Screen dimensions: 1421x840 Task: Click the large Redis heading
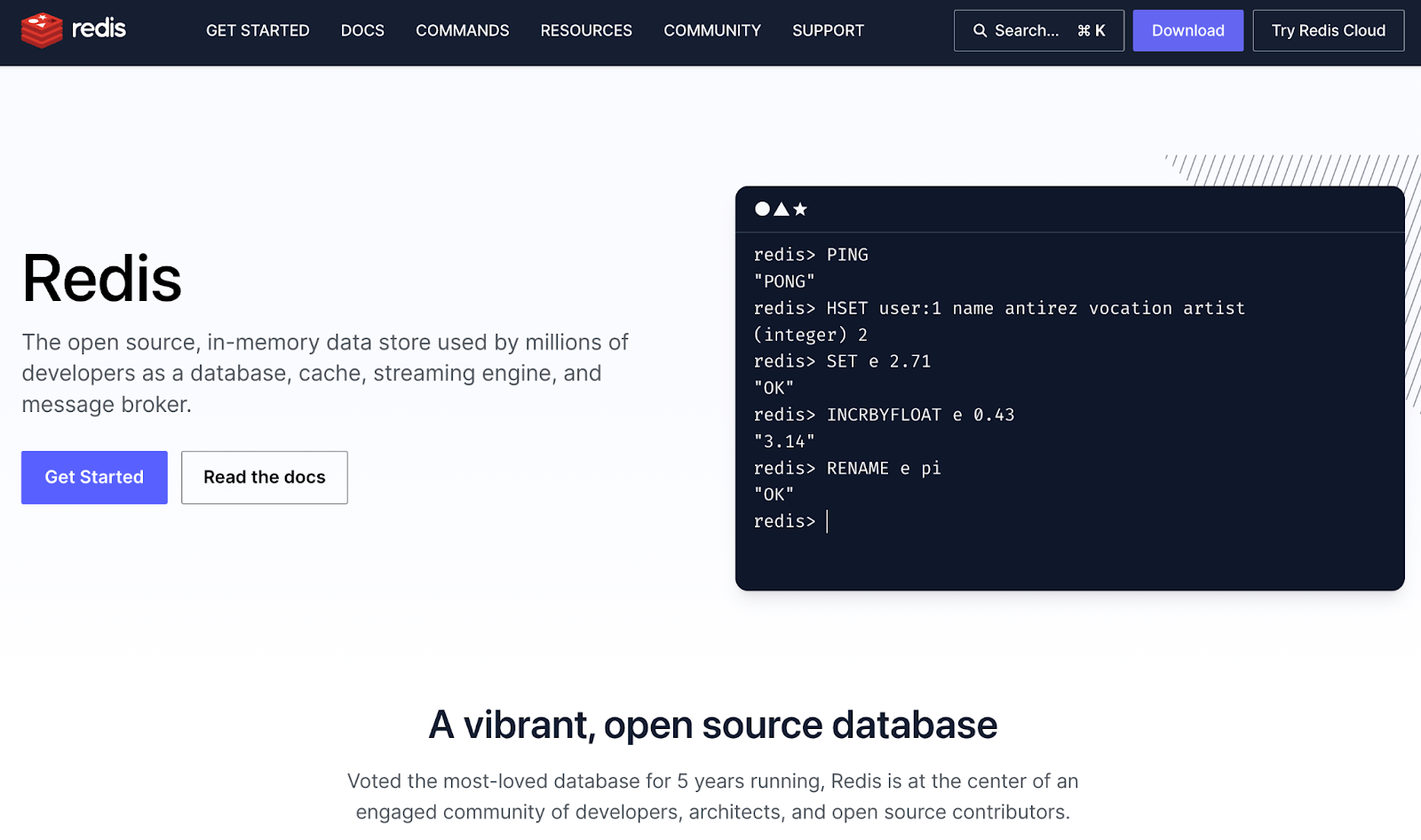[102, 278]
